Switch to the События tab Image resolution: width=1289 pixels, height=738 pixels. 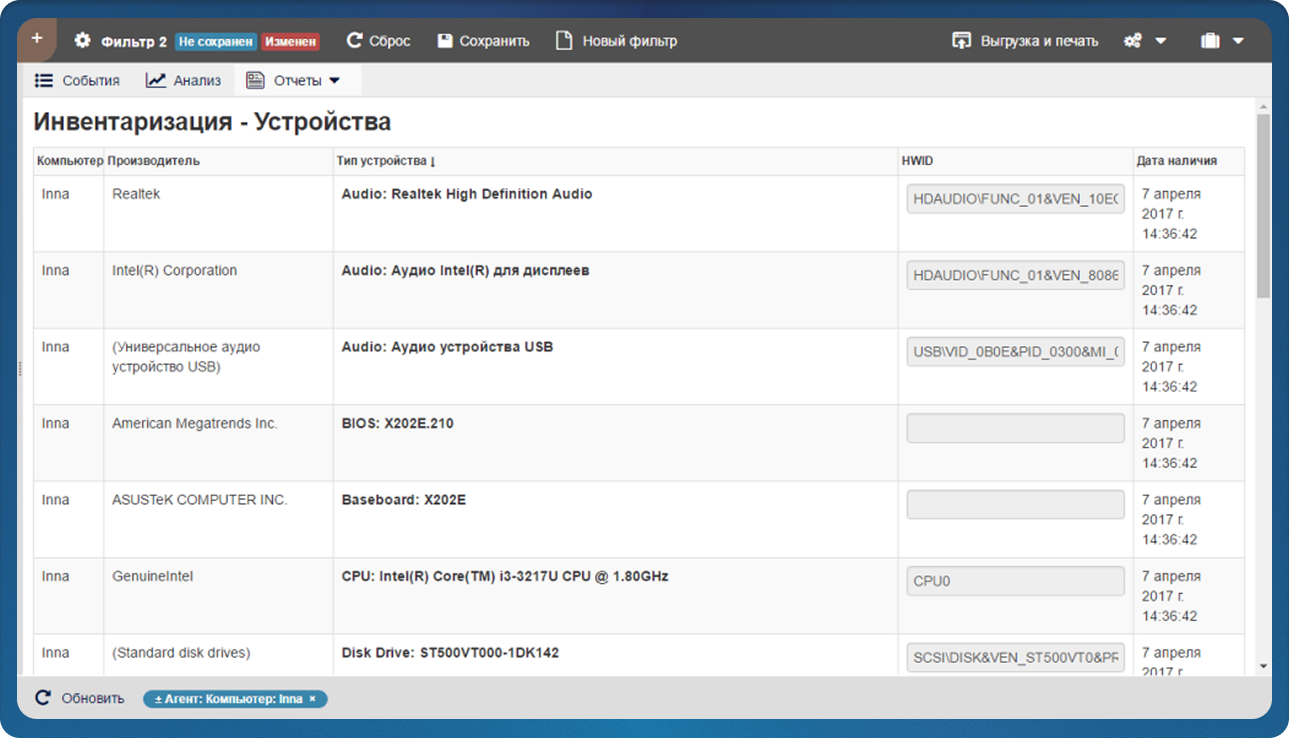pos(77,81)
